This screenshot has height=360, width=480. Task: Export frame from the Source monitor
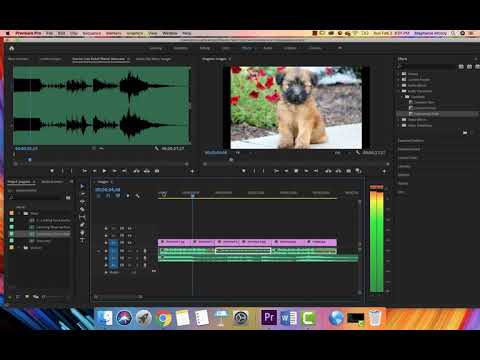[157, 171]
